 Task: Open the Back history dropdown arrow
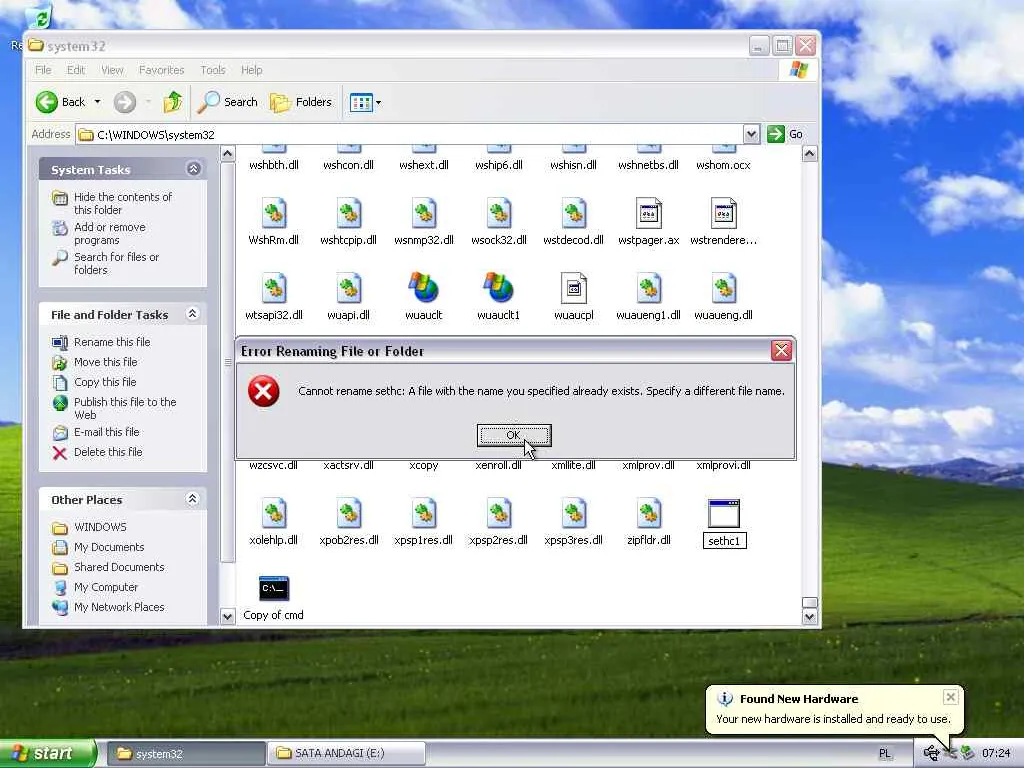coord(97,102)
